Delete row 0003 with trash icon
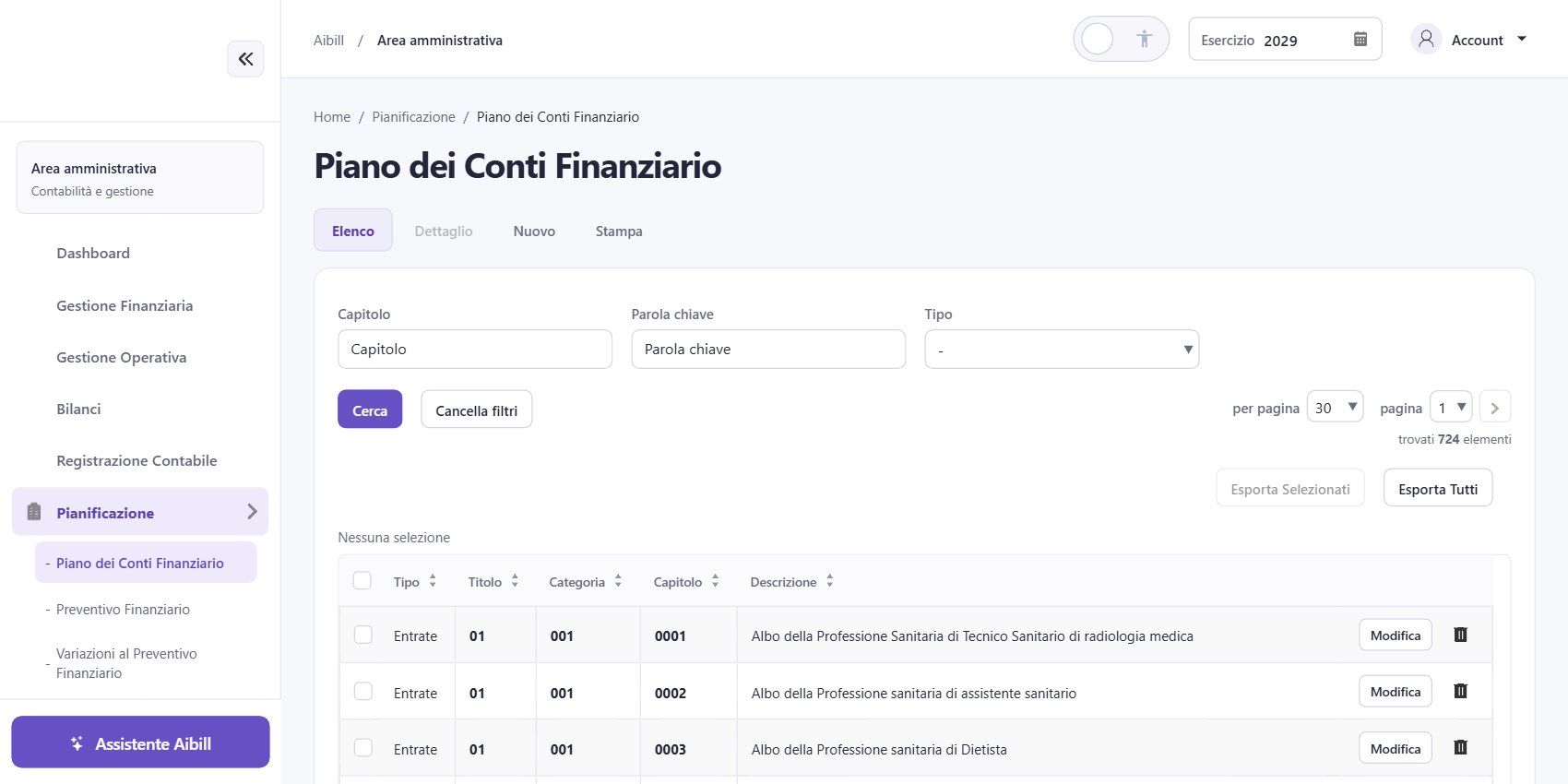Viewport: 1568px width, 784px height. (x=1460, y=748)
